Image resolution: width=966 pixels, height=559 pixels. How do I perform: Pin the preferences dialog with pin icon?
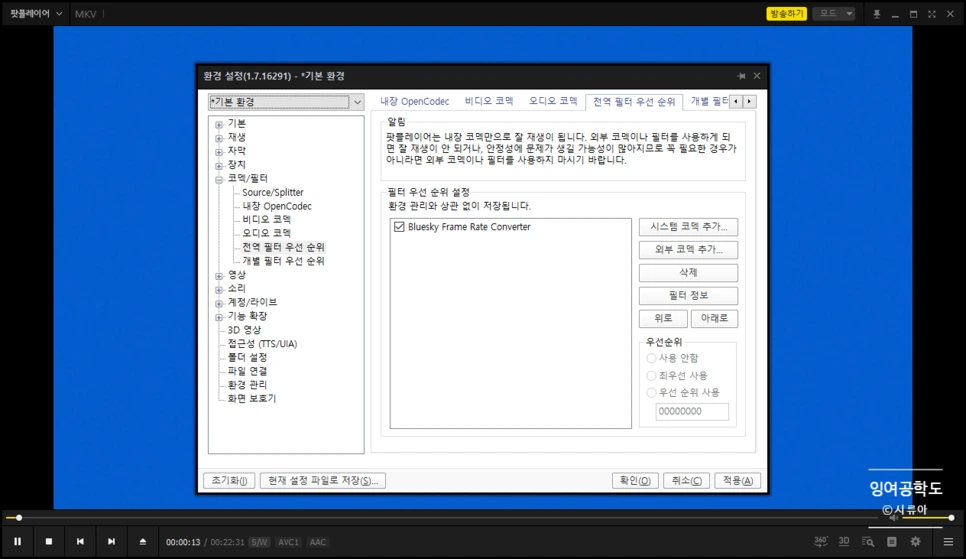(741, 76)
